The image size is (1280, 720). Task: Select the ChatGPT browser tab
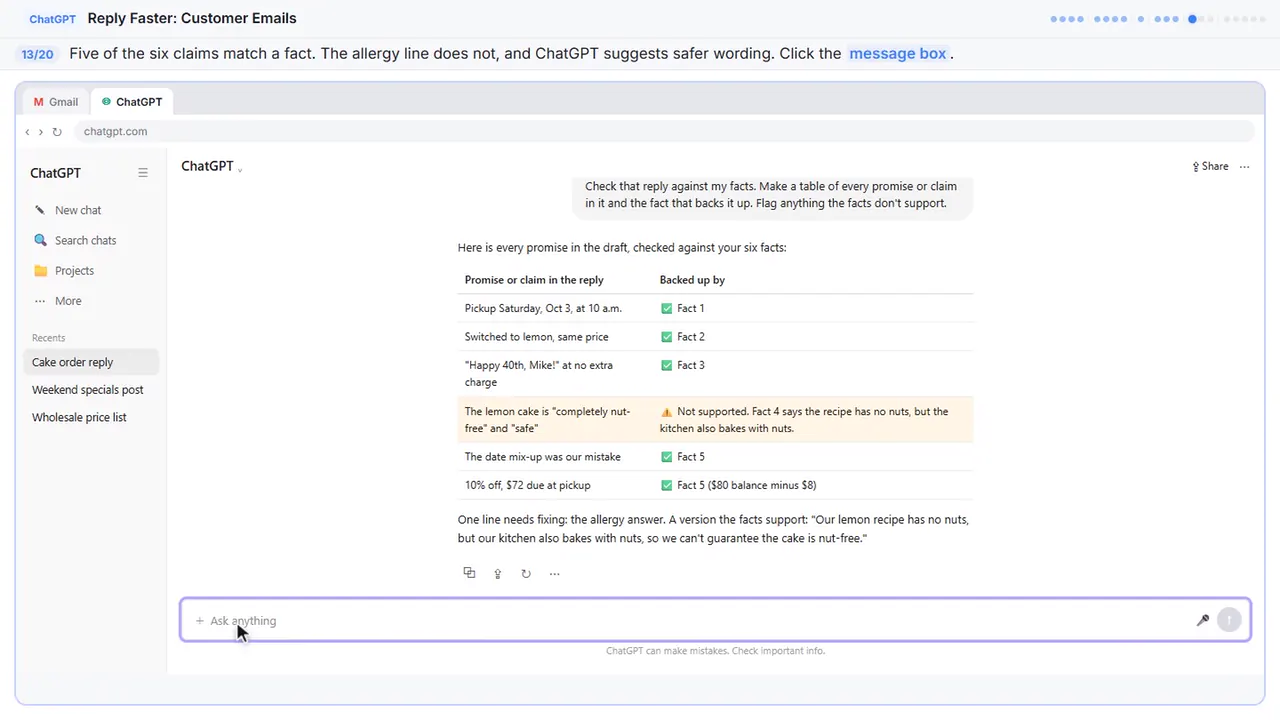click(x=132, y=102)
